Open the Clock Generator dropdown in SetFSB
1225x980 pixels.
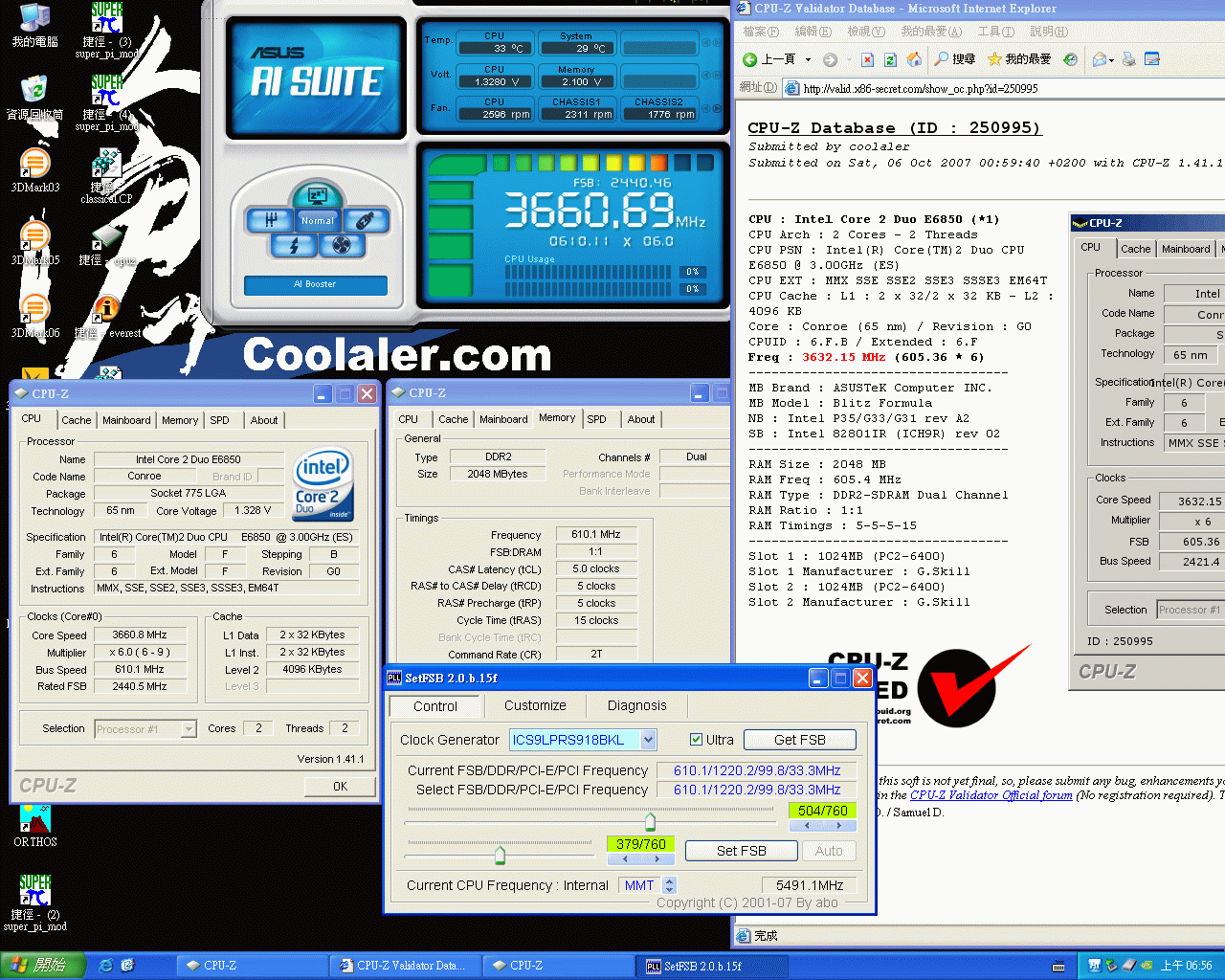click(650, 740)
